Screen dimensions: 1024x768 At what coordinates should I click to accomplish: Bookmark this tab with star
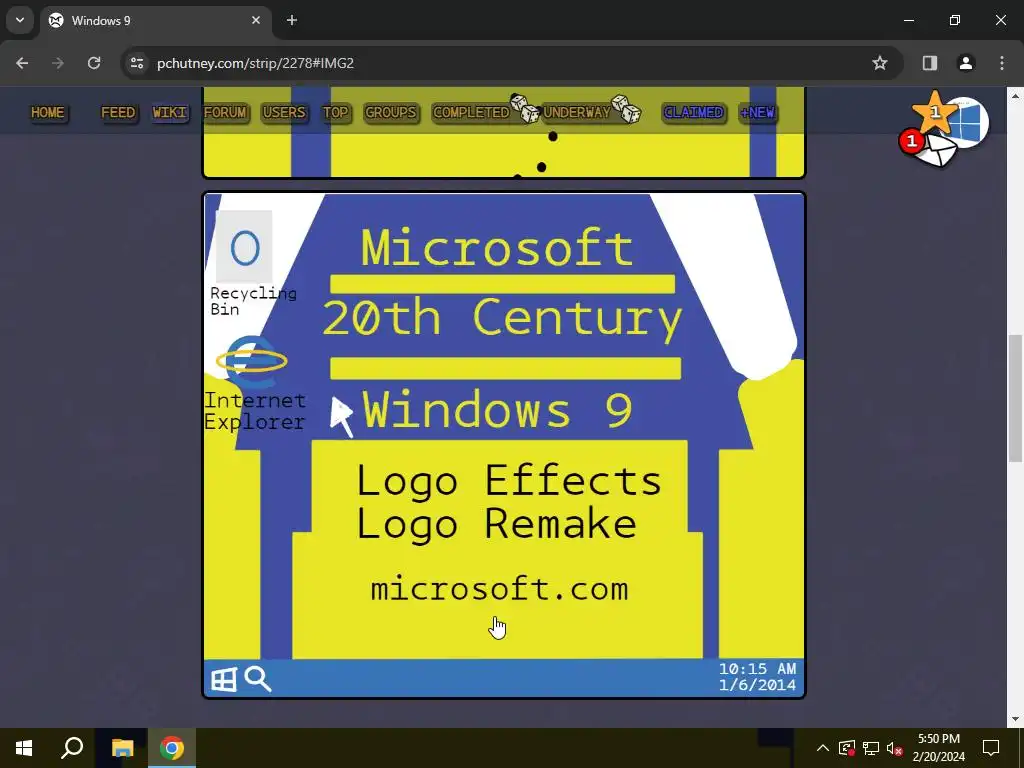click(x=880, y=63)
